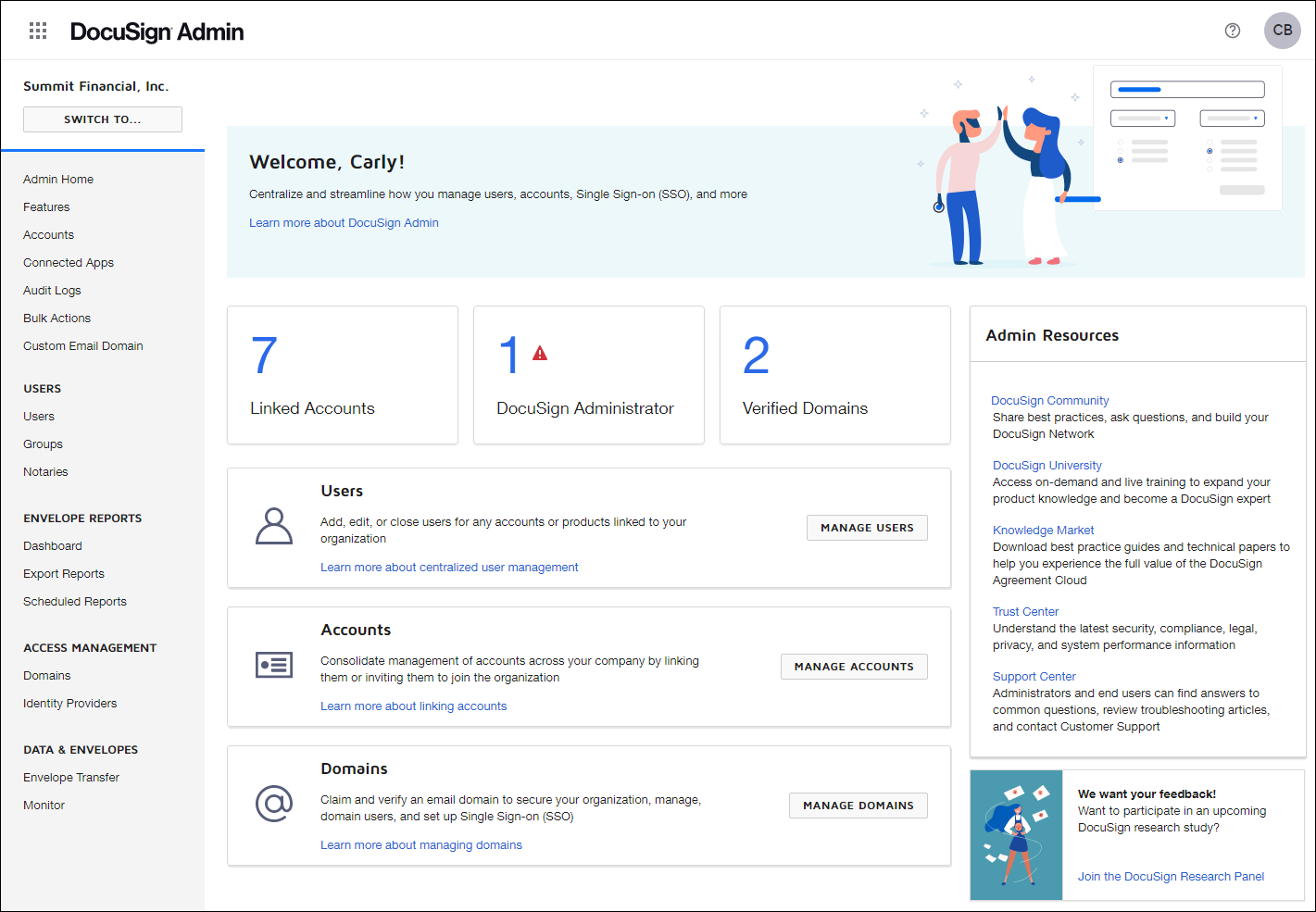Click the Domains at-sign icon
1316x912 pixels.
[274, 804]
